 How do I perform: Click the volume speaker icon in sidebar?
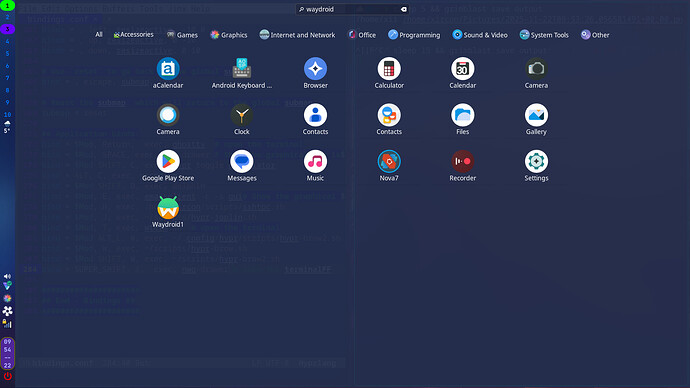tap(7, 276)
